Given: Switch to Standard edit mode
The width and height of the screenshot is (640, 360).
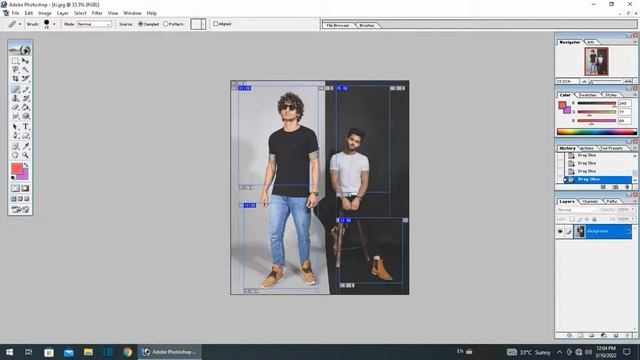Looking at the screenshot, I should [15, 188].
